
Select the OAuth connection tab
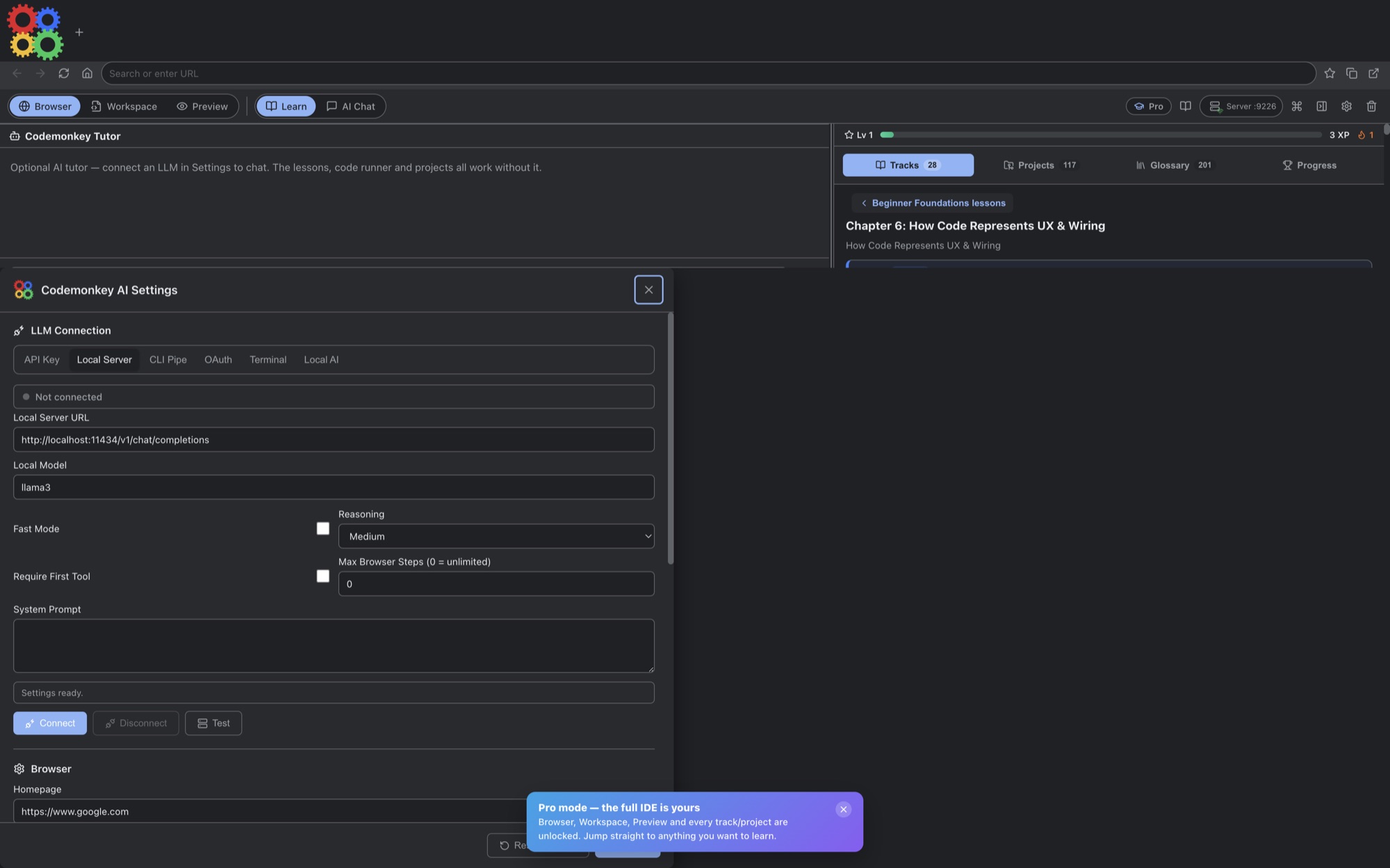[x=218, y=359]
